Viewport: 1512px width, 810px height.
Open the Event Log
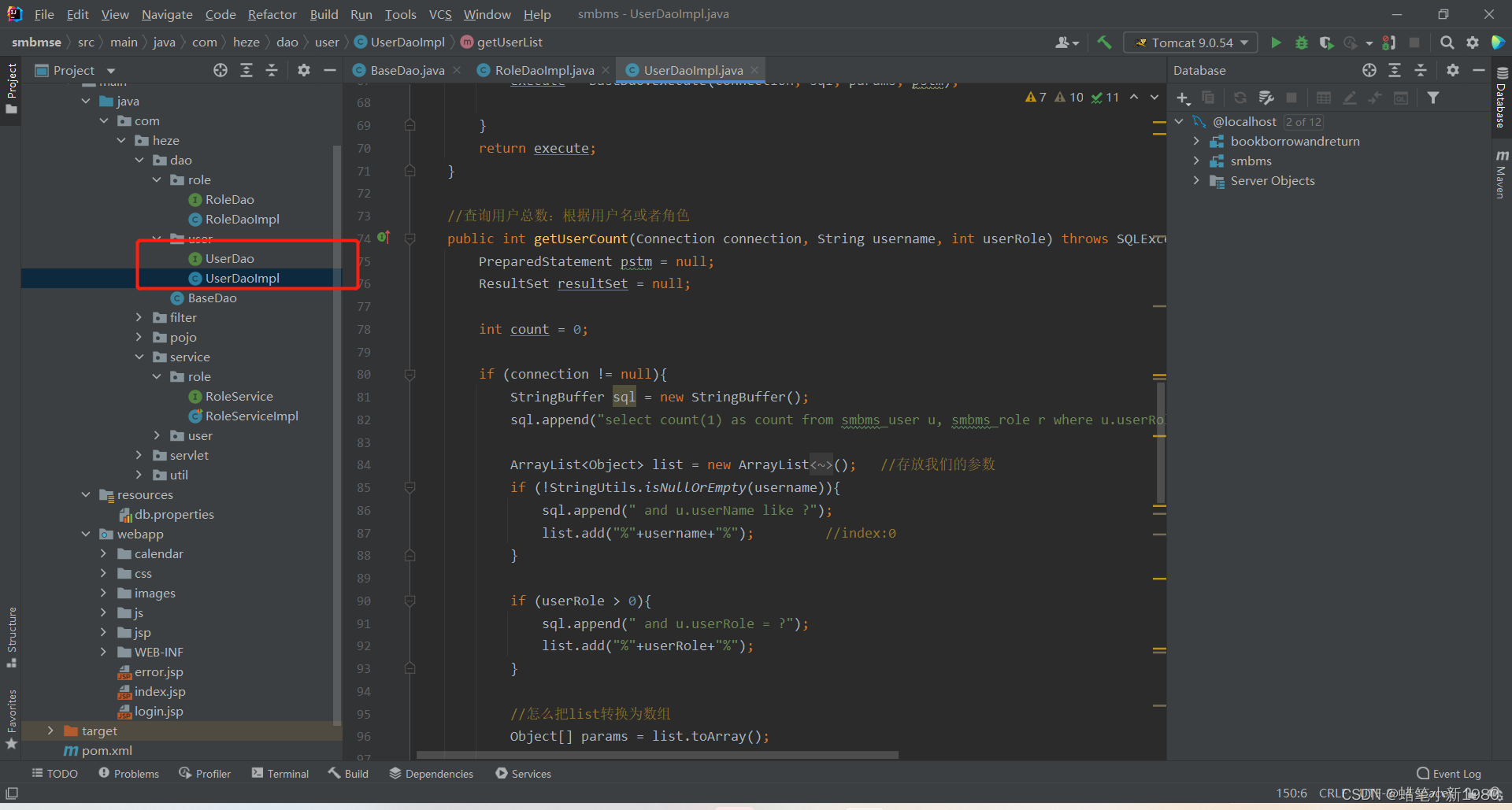(1449, 774)
